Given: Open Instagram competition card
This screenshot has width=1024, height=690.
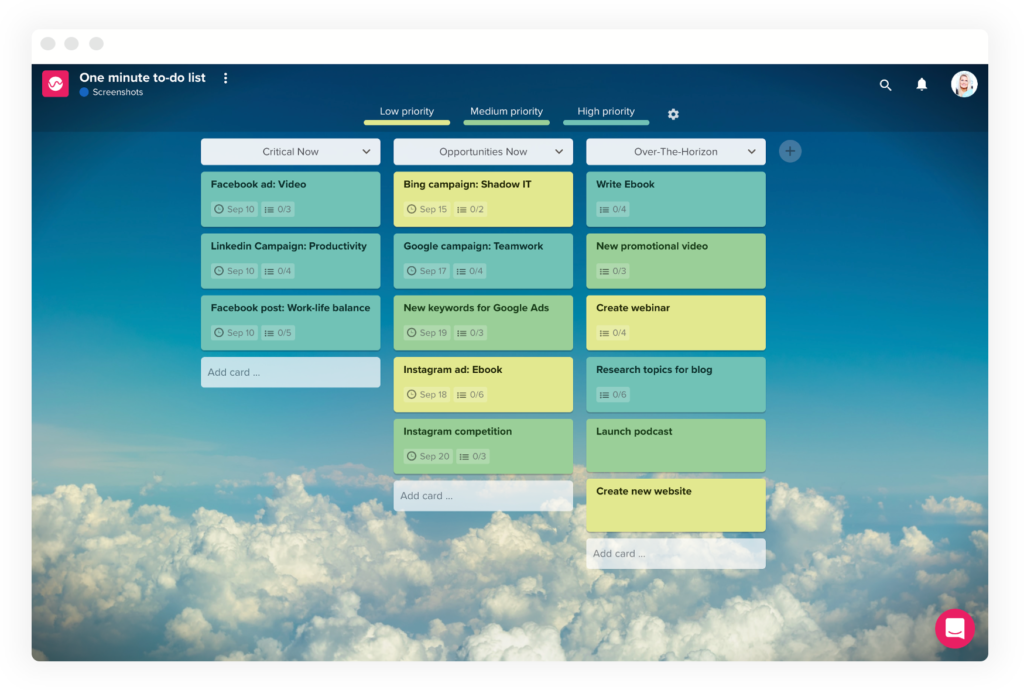Looking at the screenshot, I should point(483,446).
